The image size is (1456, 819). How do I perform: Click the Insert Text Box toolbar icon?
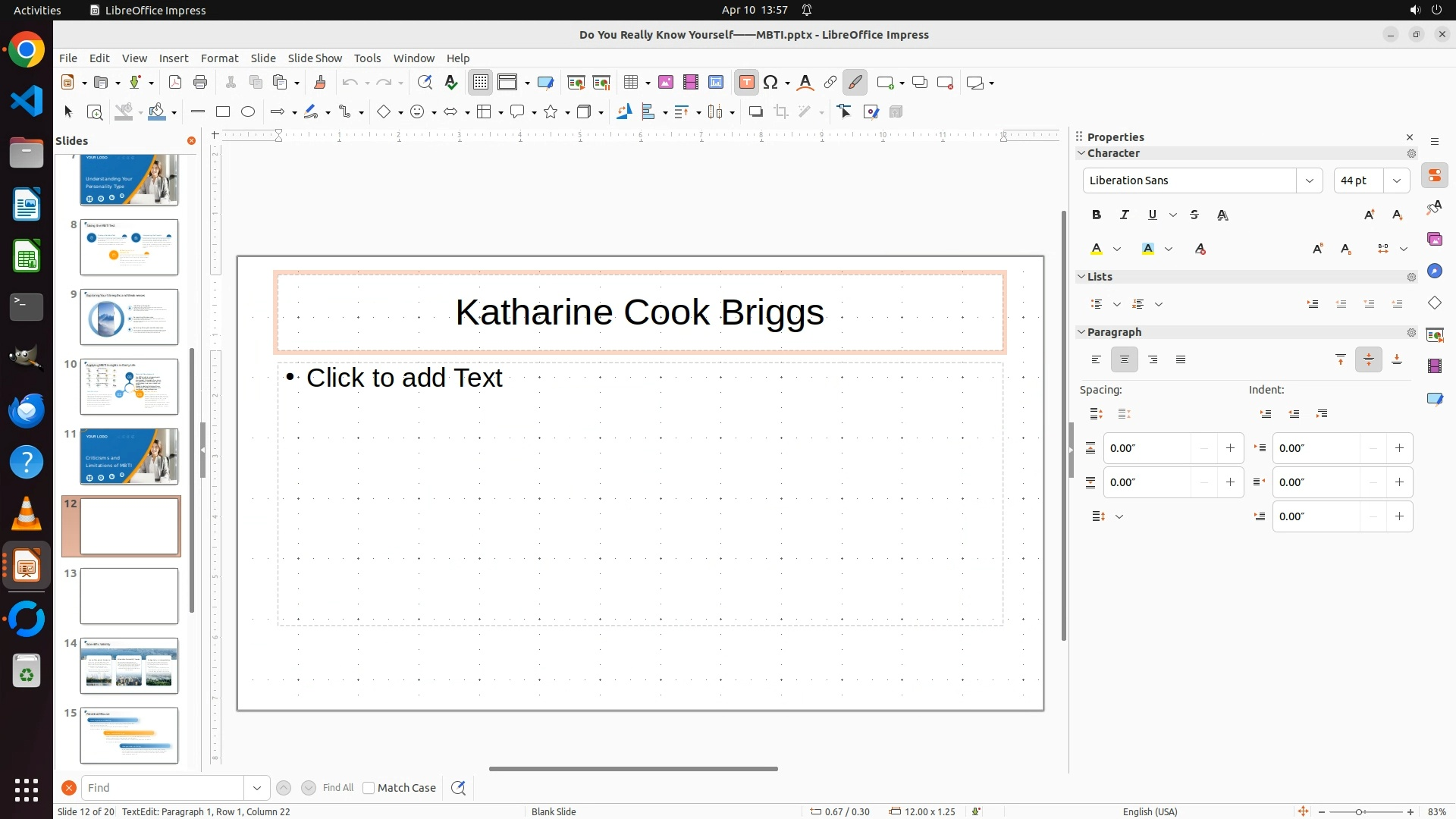coord(746,83)
